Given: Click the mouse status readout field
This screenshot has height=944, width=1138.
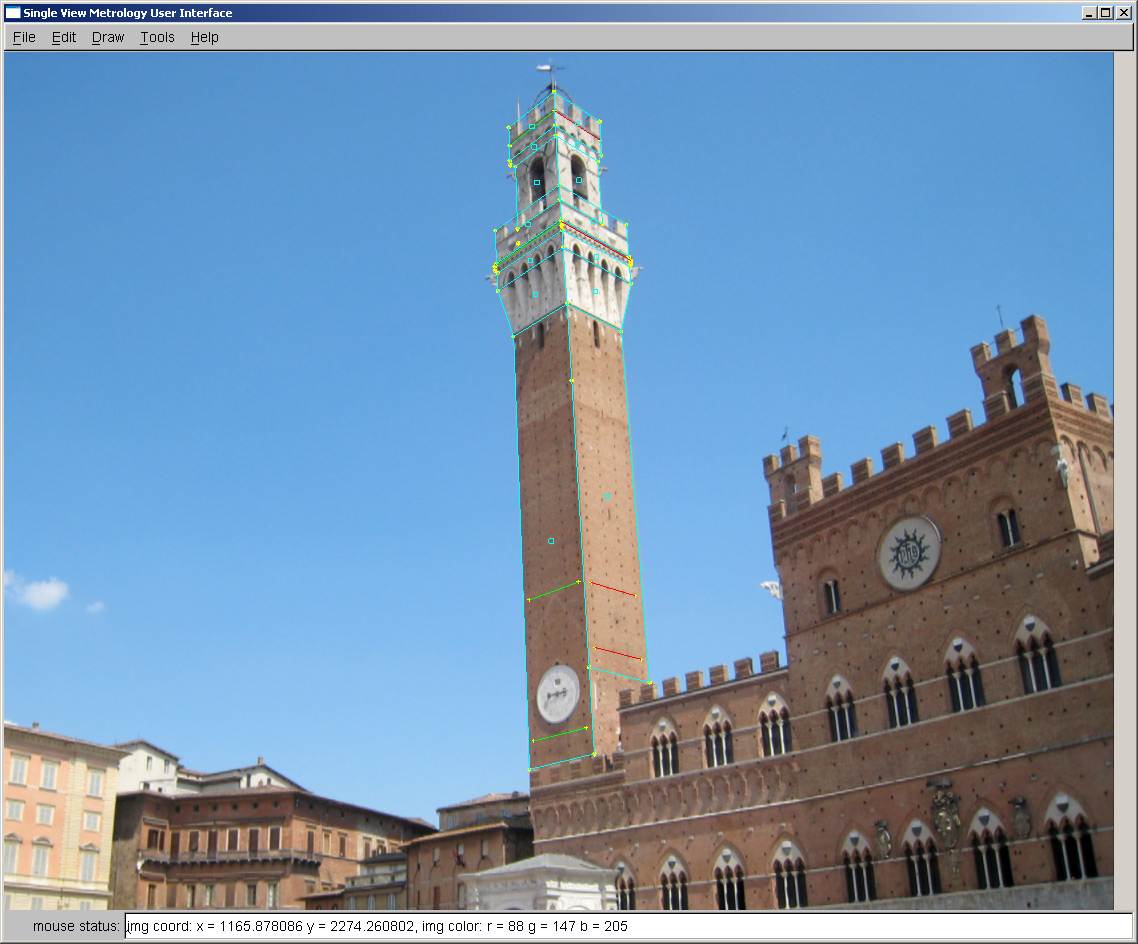Looking at the screenshot, I should pyautogui.click(x=629, y=926).
